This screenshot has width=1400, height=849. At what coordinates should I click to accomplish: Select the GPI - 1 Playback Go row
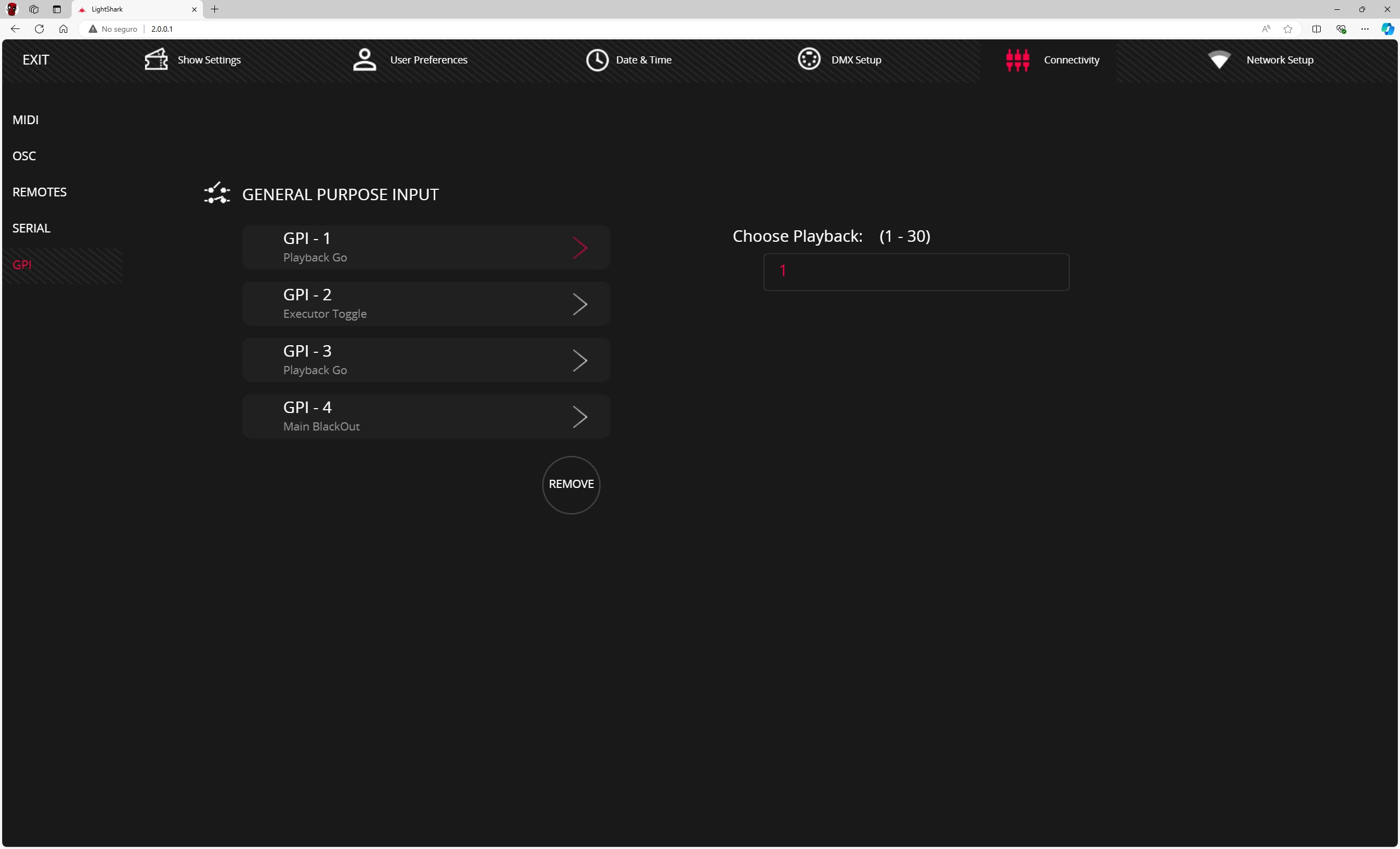point(425,247)
